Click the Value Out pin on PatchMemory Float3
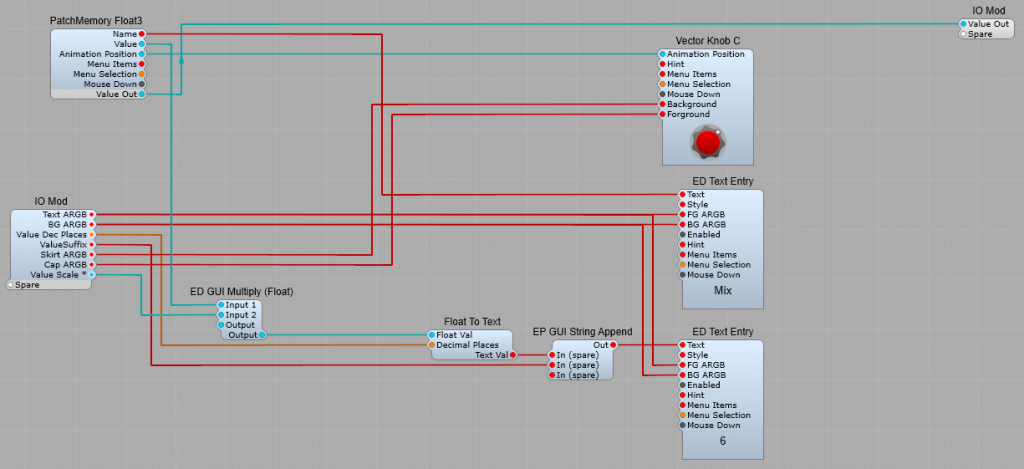Image resolution: width=1024 pixels, height=469 pixels. (142, 94)
